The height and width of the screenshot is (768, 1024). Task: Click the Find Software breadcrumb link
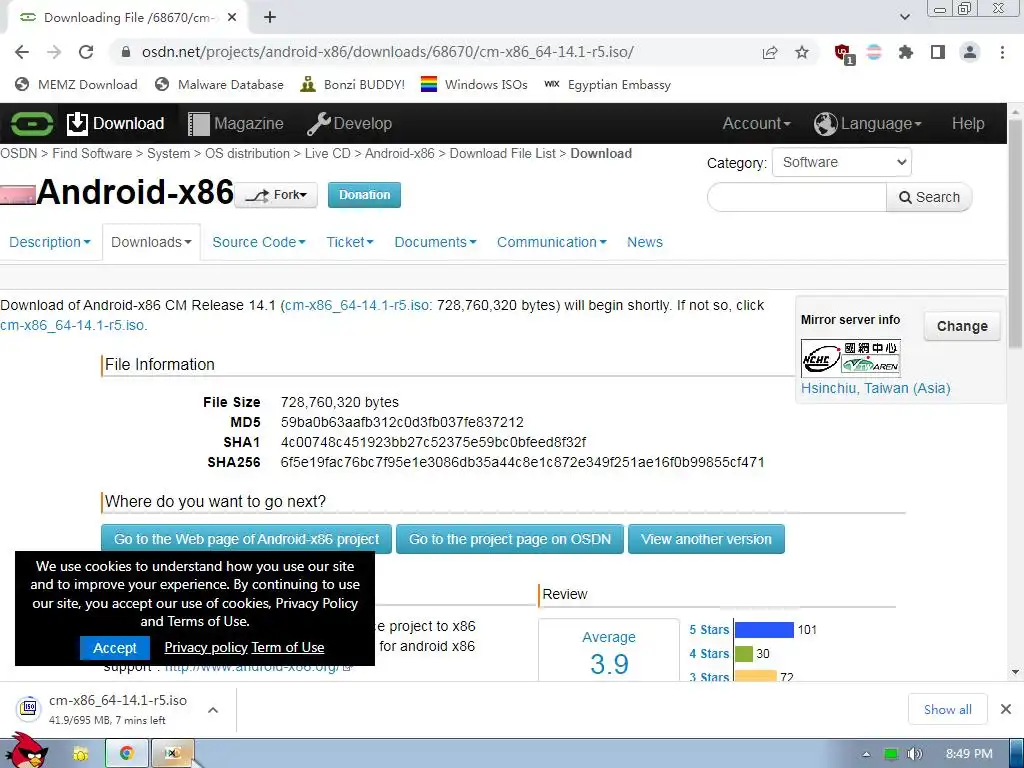tap(92, 153)
